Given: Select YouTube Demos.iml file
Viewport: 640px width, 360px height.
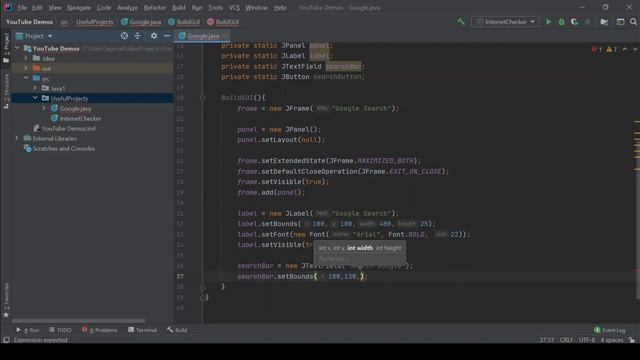Looking at the screenshot, I should (x=69, y=129).
